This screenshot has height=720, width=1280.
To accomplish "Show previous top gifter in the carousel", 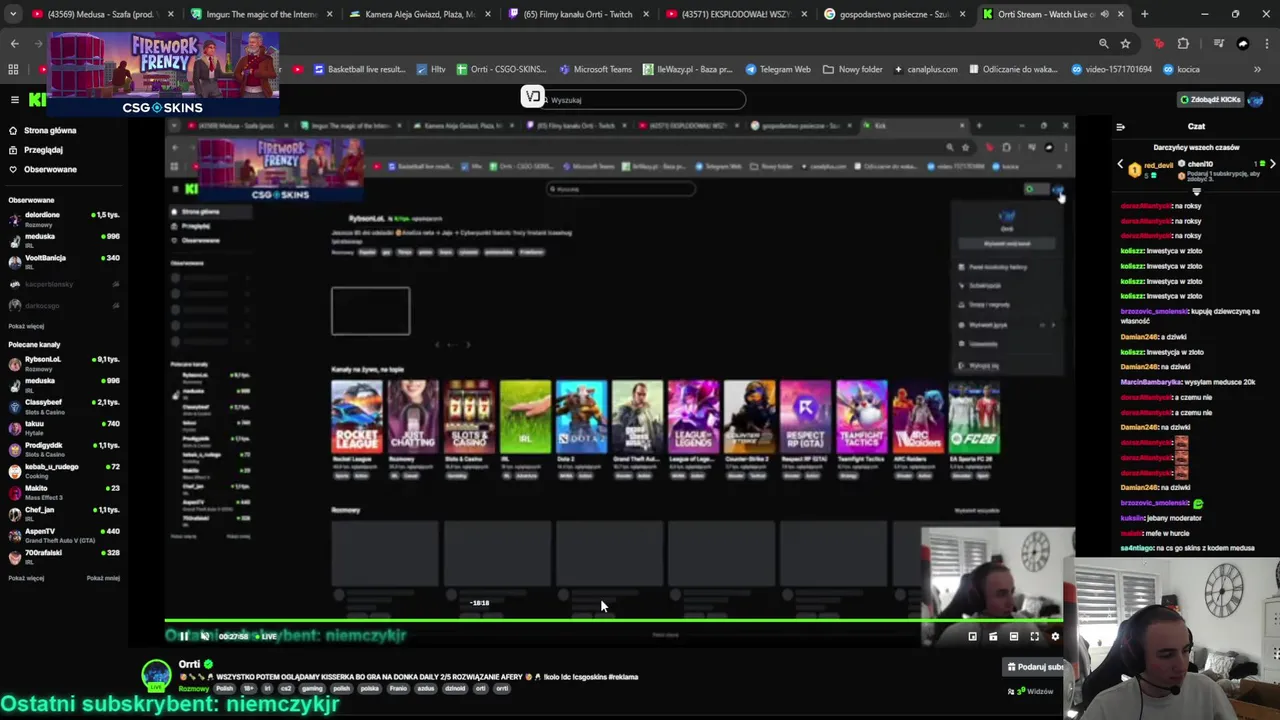I will 1120,164.
